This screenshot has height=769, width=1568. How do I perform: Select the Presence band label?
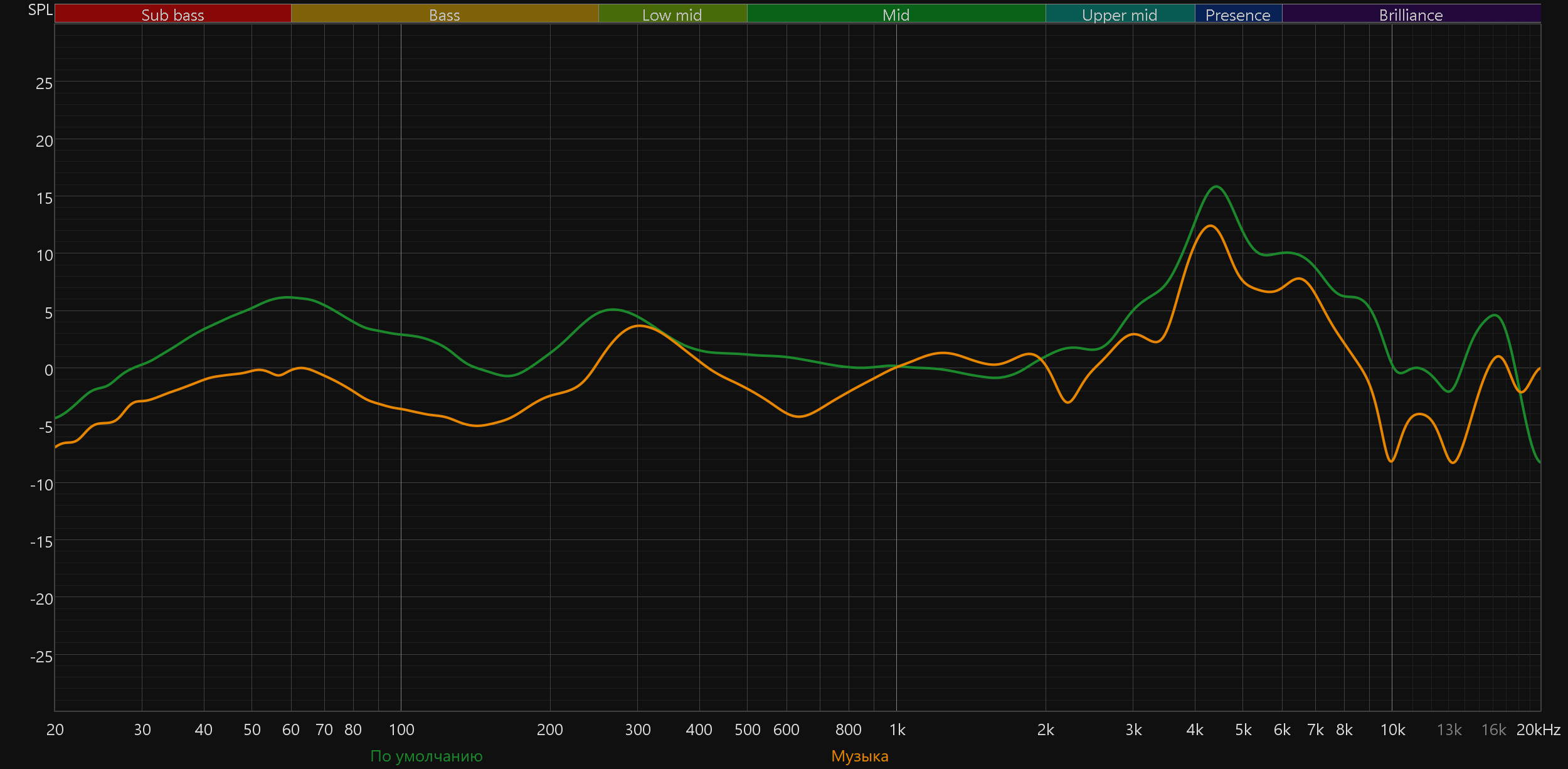coord(1237,14)
